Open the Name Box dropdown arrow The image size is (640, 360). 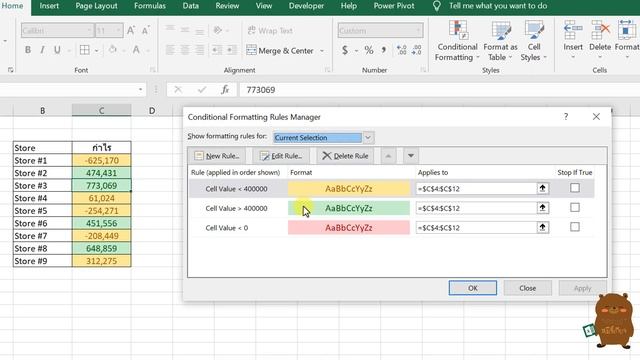tap(140, 90)
